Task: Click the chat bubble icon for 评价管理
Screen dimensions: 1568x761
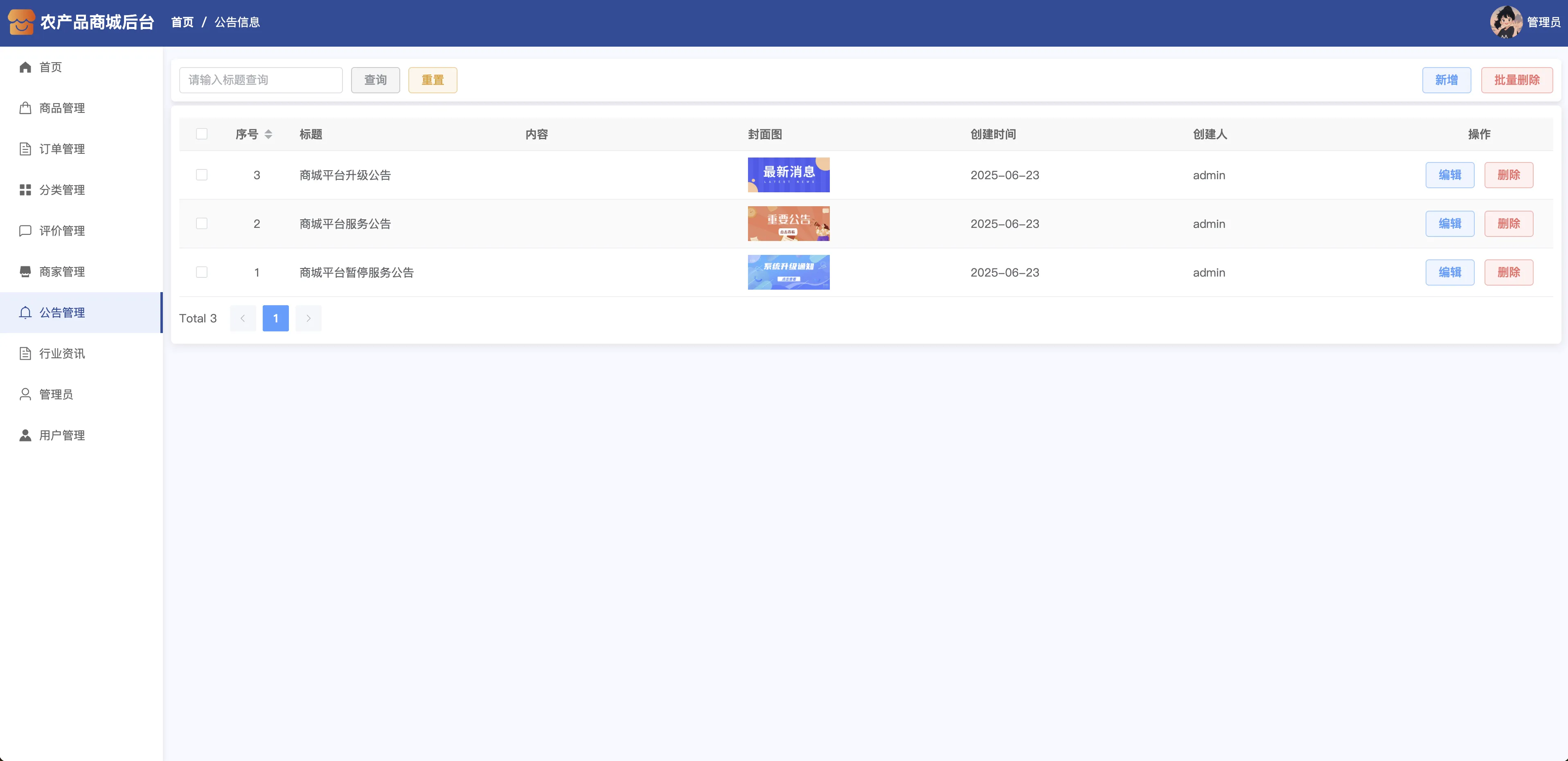Action: [x=25, y=231]
